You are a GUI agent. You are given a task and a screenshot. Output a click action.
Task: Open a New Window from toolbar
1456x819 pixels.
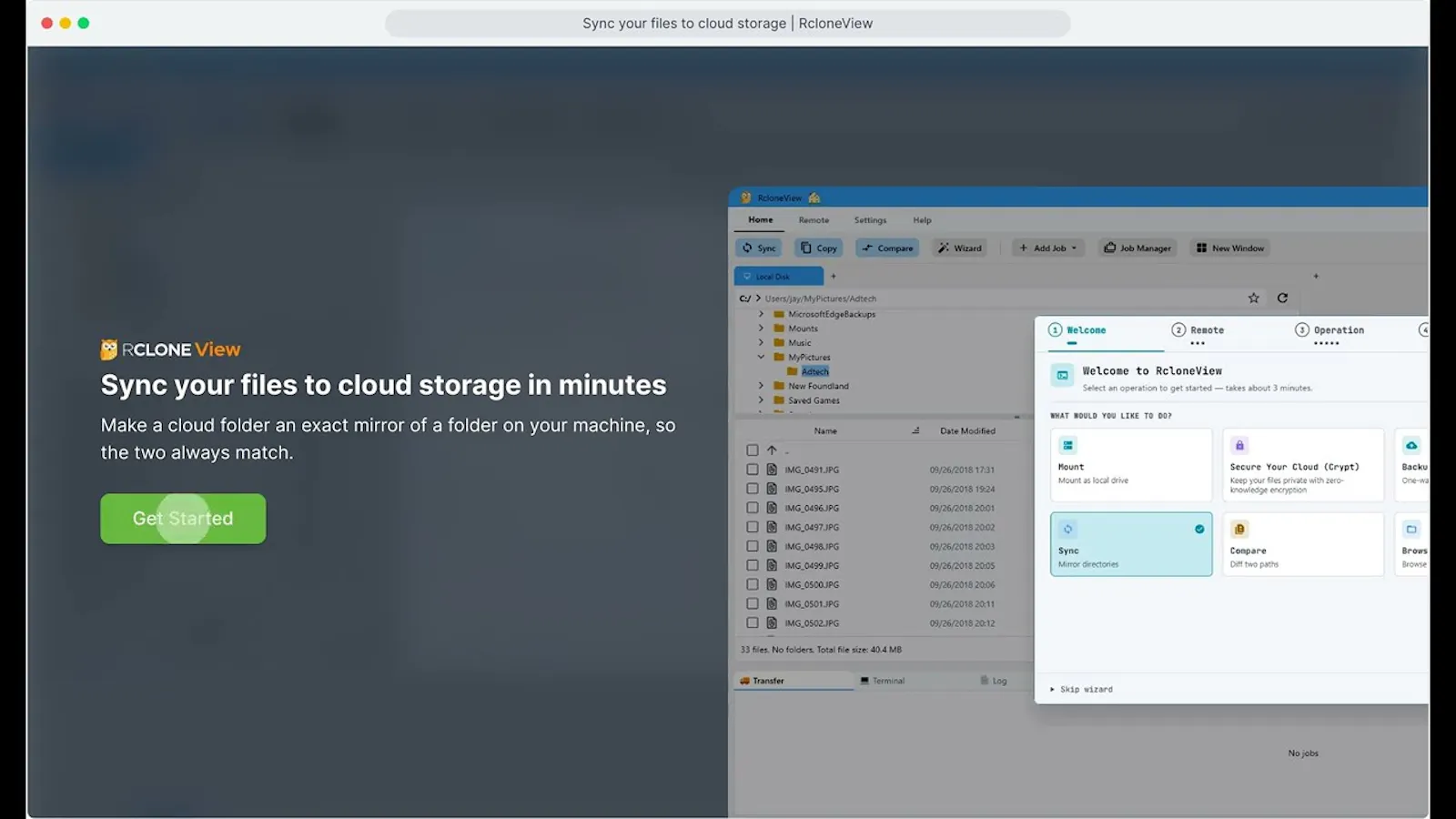[1230, 248]
